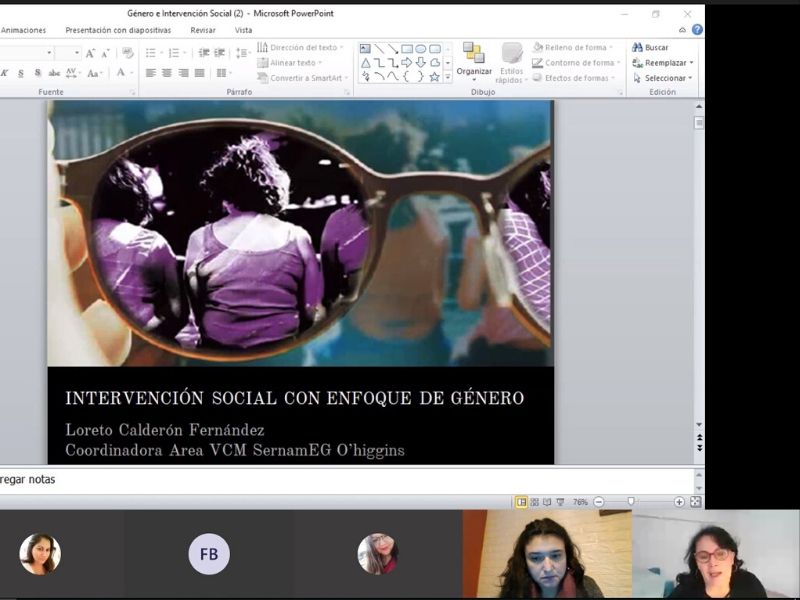Select the oval shape
The image size is (800, 600).
click(x=420, y=49)
